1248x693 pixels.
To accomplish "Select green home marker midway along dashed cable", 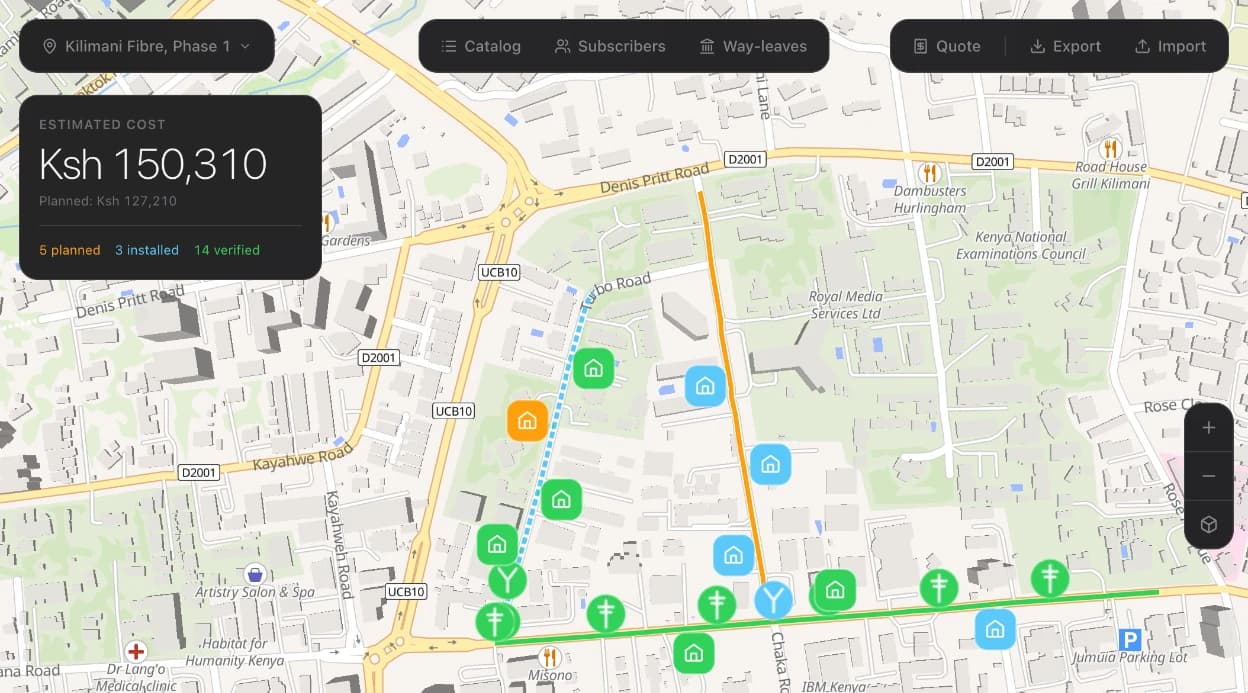I will tap(562, 499).
